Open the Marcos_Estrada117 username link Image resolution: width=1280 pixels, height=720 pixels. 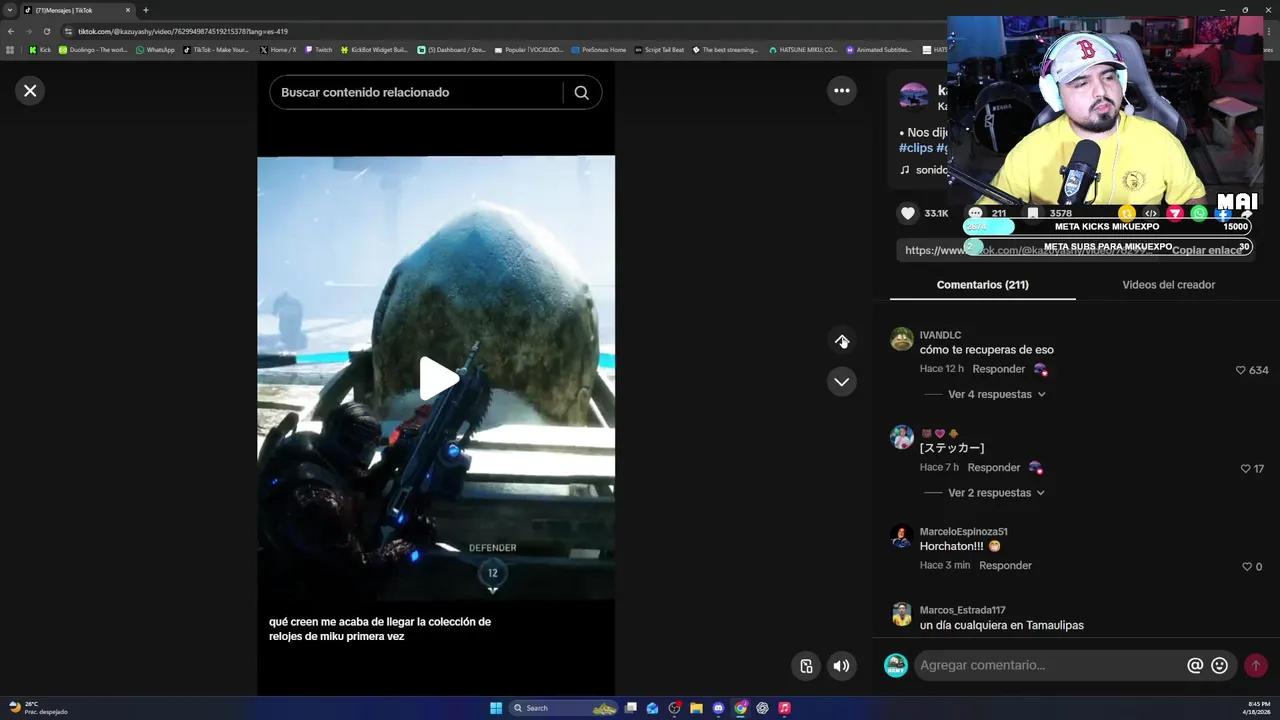[963, 610]
